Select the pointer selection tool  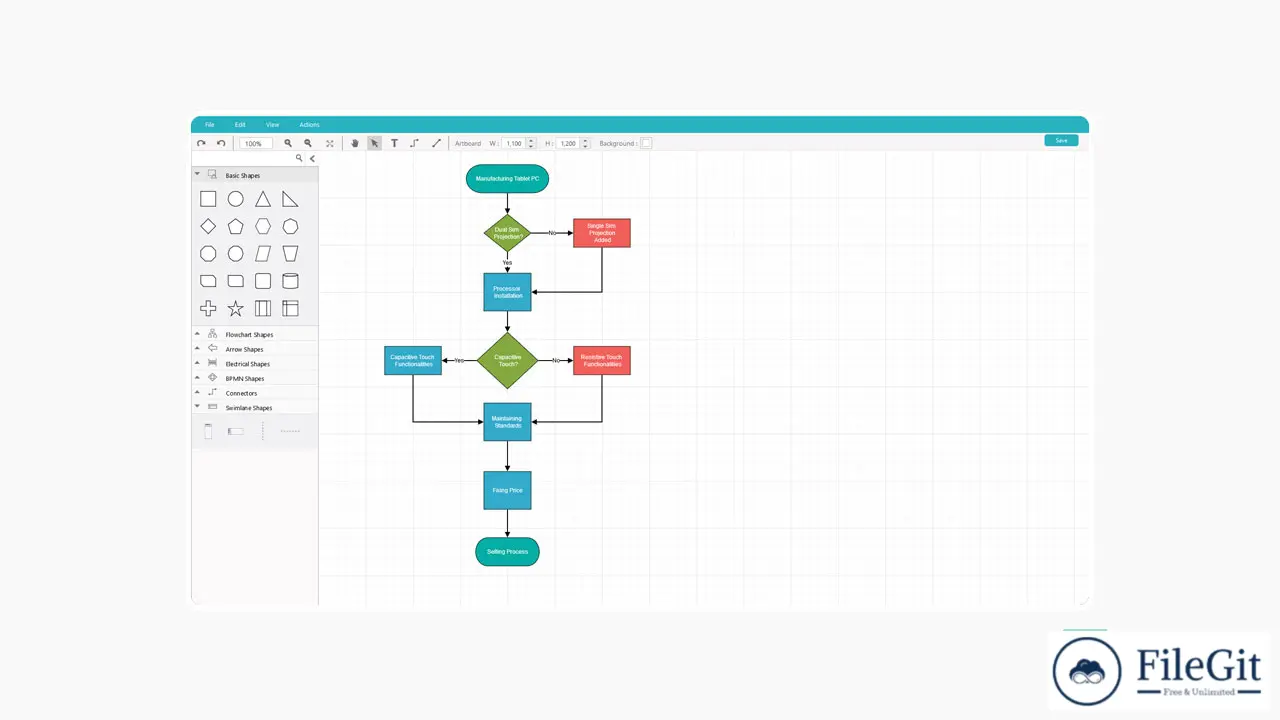click(374, 143)
